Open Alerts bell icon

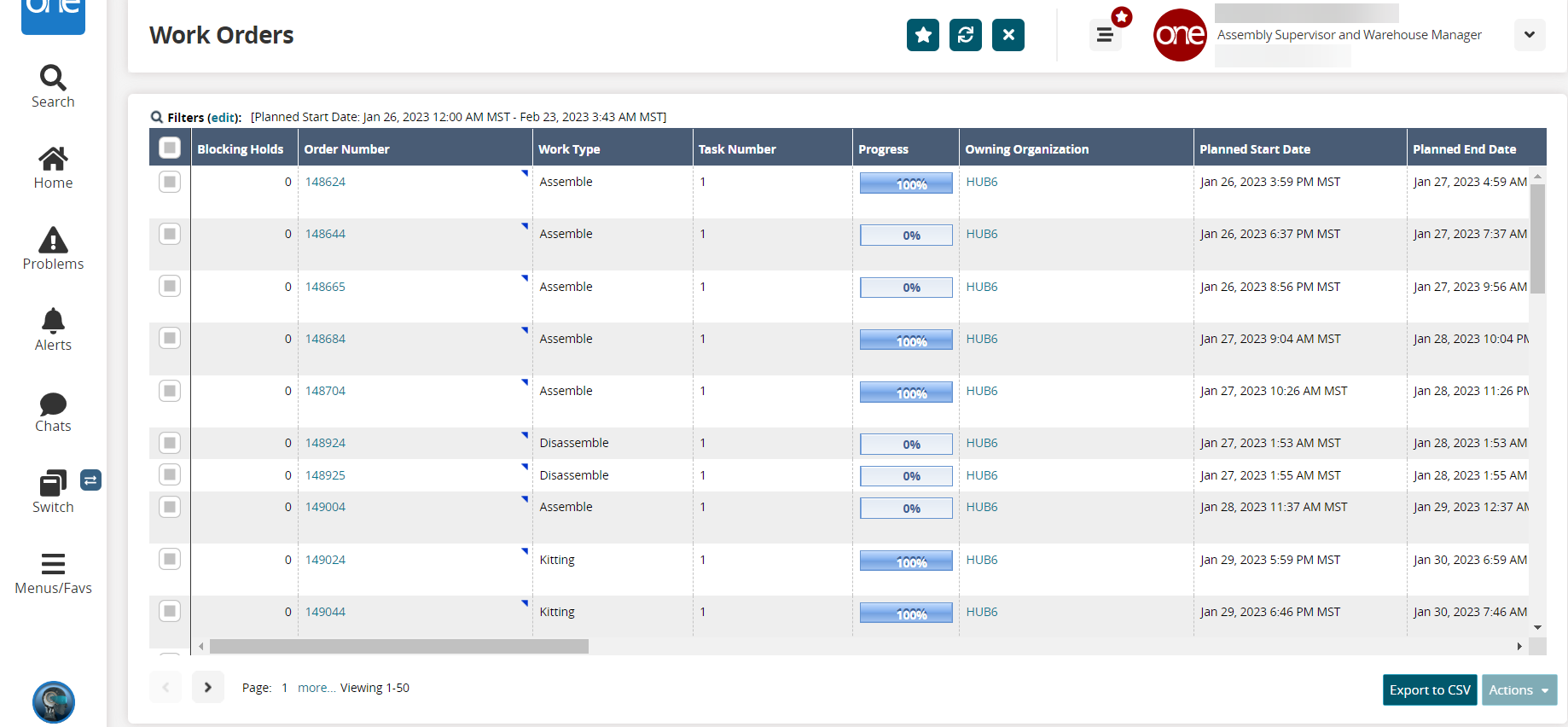(x=53, y=329)
